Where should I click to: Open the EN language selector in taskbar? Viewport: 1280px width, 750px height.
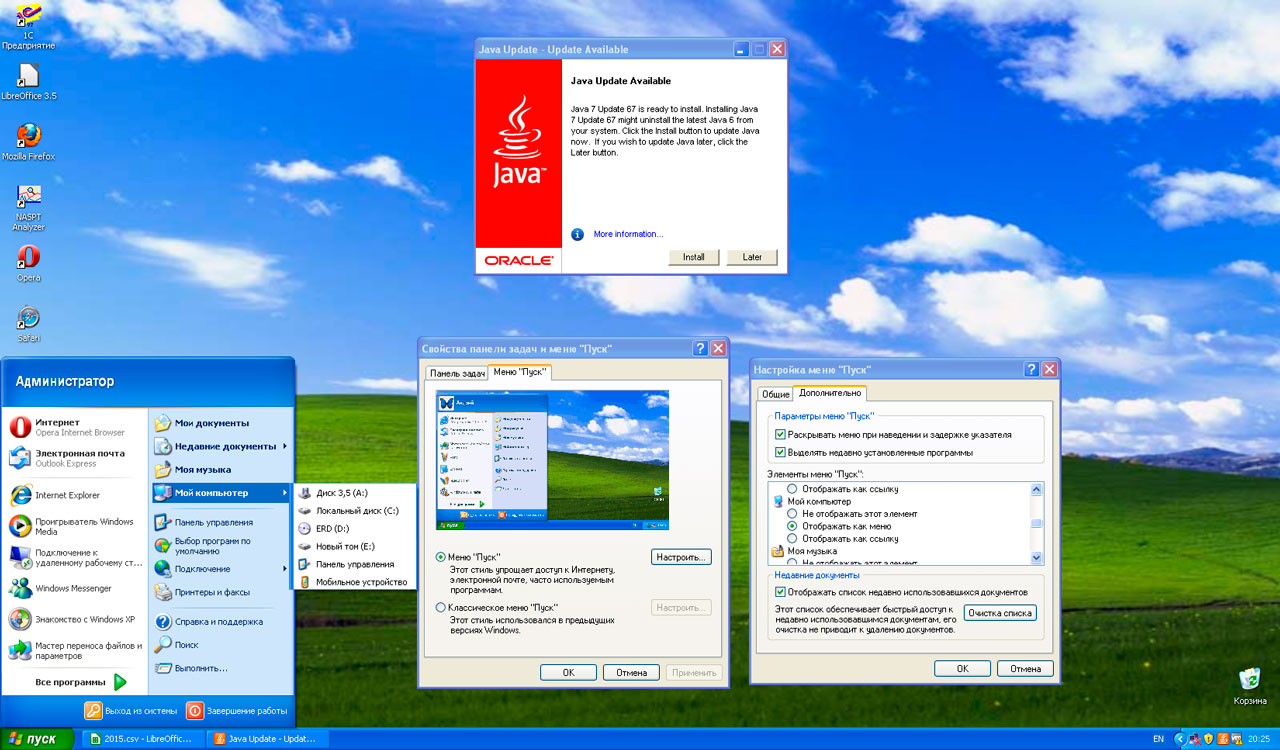[x=1158, y=739]
